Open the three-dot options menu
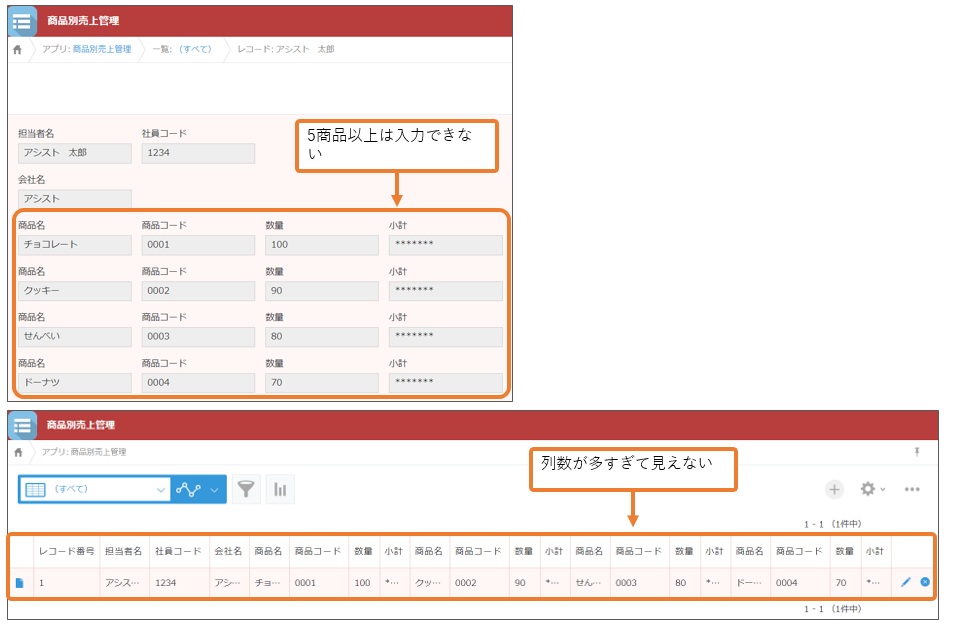This screenshot has height=635, width=957. tap(912, 489)
